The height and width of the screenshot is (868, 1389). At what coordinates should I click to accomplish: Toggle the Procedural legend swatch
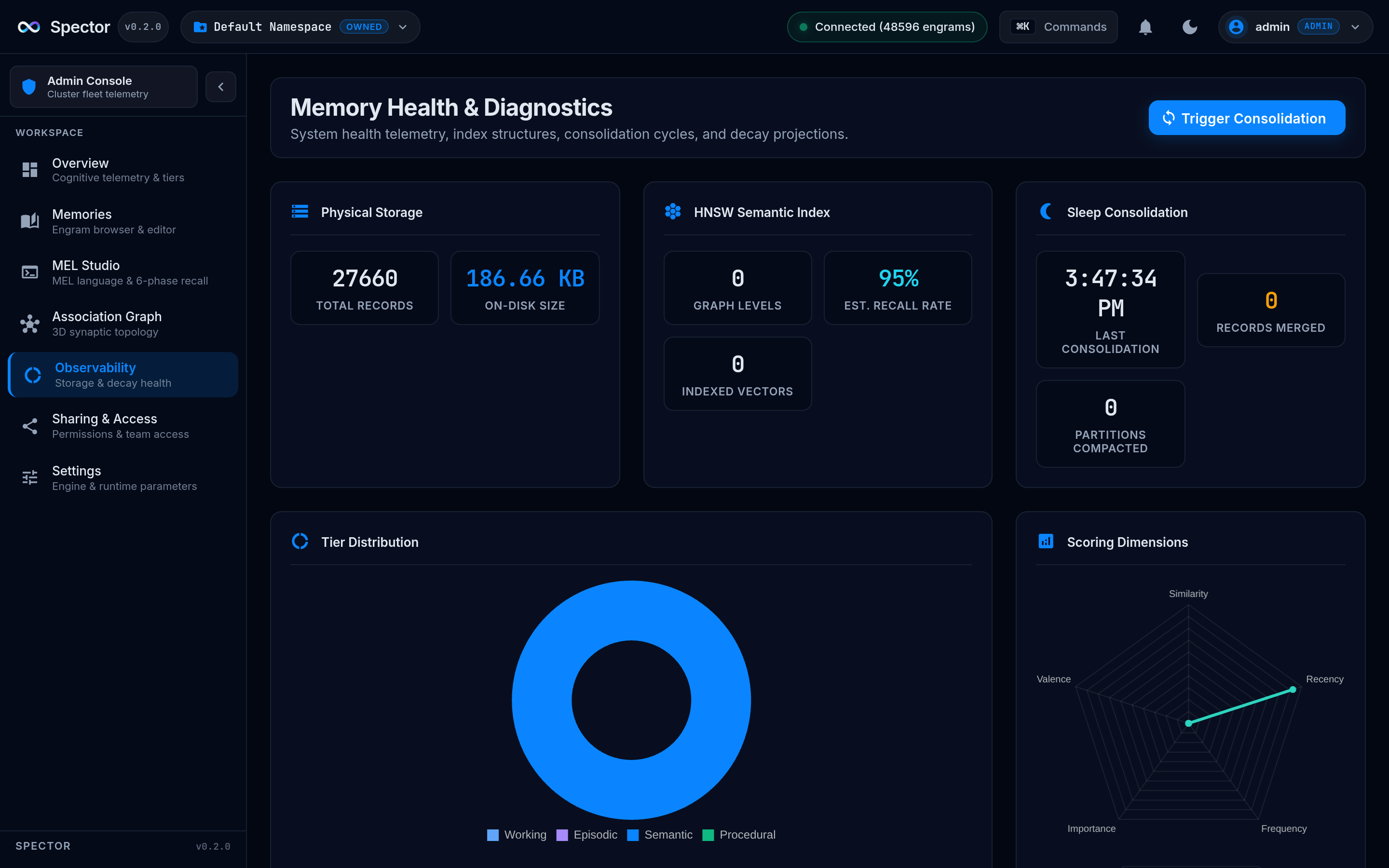point(708,835)
